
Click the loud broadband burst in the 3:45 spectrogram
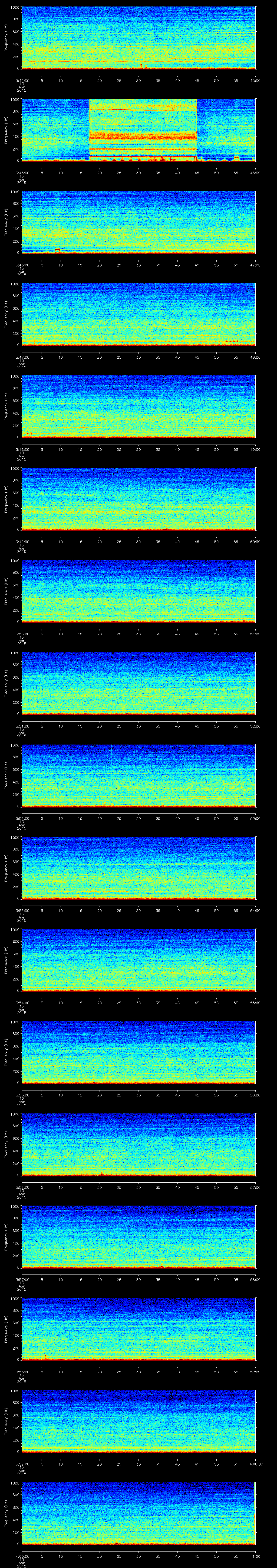click(x=143, y=130)
